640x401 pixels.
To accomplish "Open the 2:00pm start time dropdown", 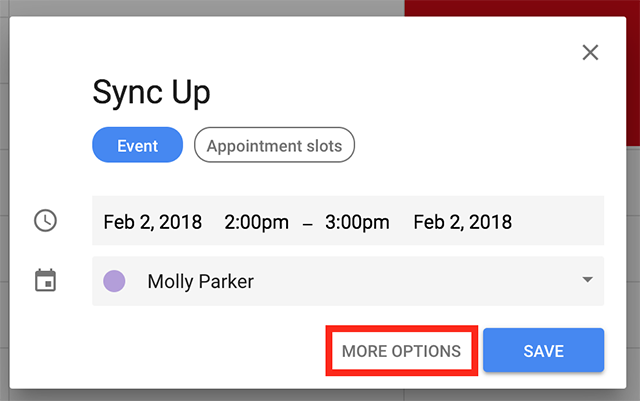I will click(x=257, y=221).
